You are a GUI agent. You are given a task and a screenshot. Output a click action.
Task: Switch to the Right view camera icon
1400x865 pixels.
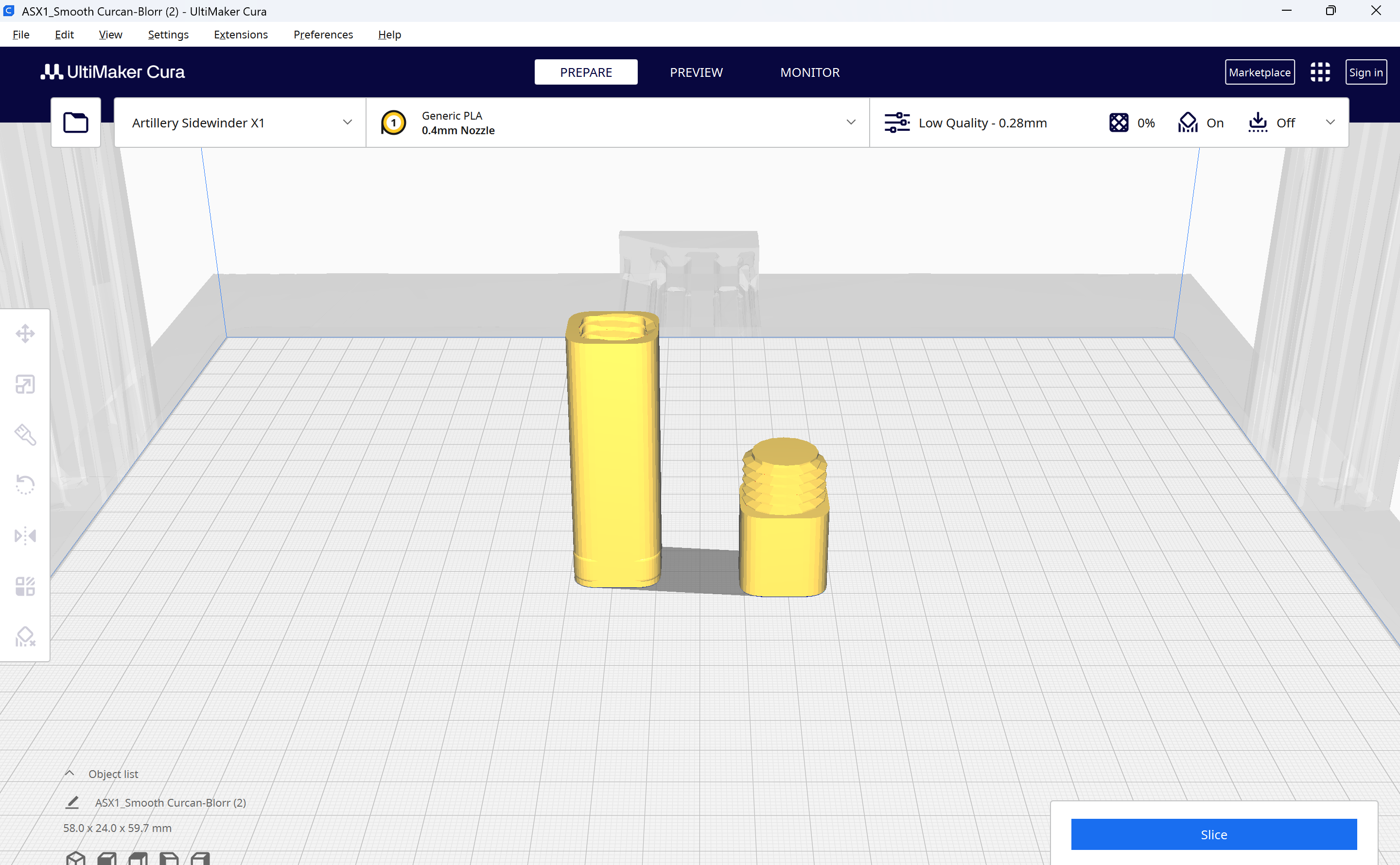point(200,858)
